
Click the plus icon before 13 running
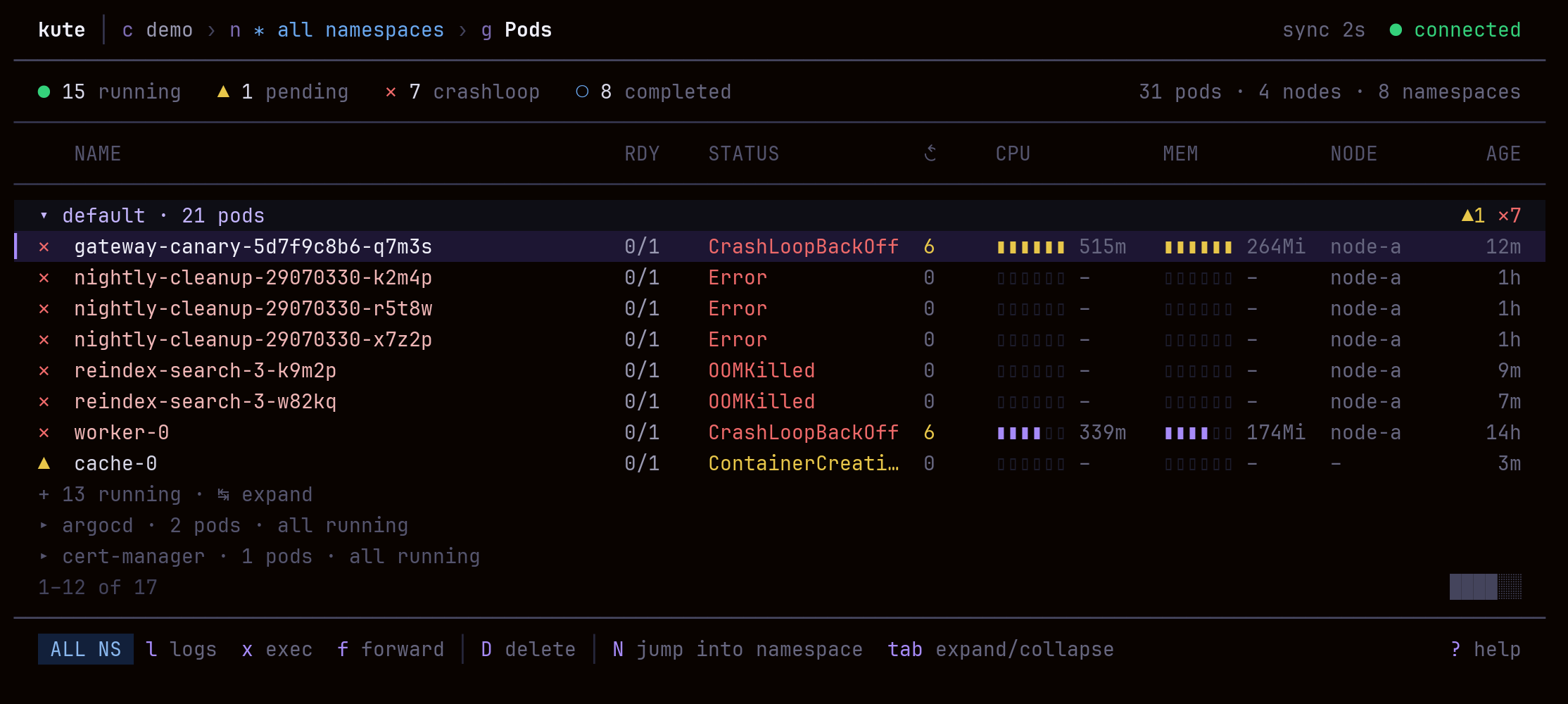(x=44, y=495)
